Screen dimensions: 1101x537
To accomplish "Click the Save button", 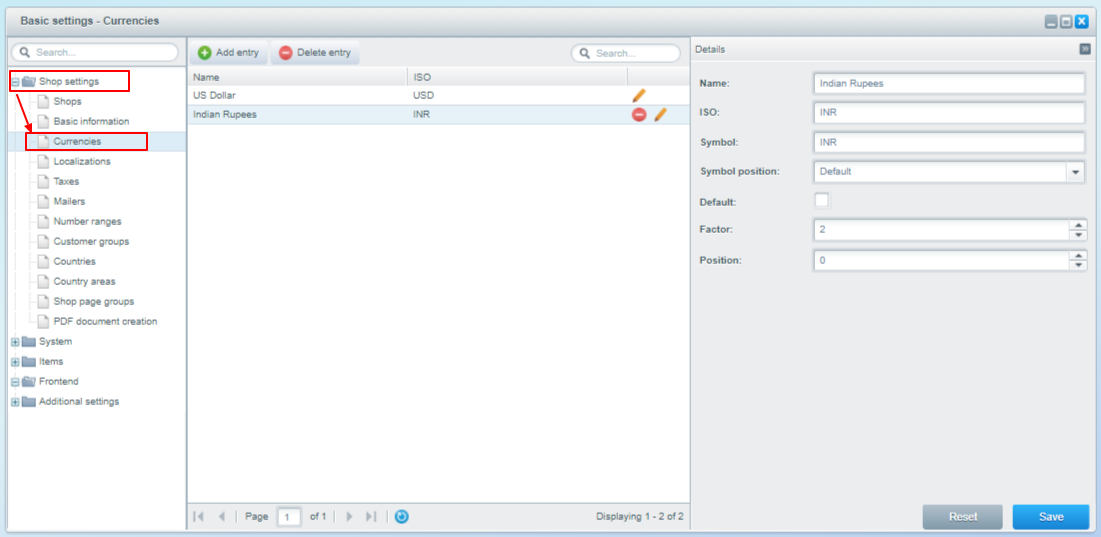I will point(1051,517).
